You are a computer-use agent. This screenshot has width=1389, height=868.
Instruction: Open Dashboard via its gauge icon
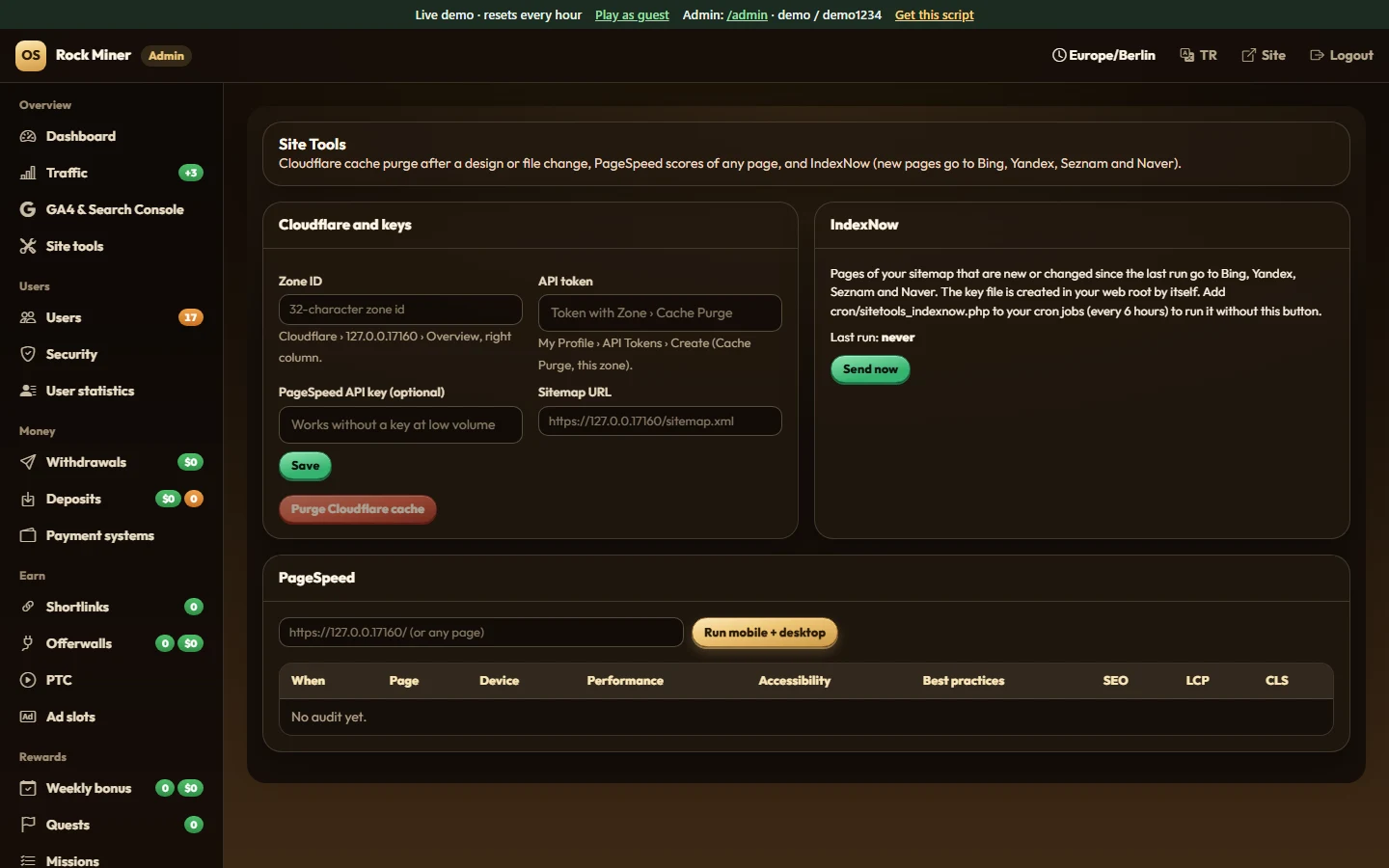coord(28,136)
